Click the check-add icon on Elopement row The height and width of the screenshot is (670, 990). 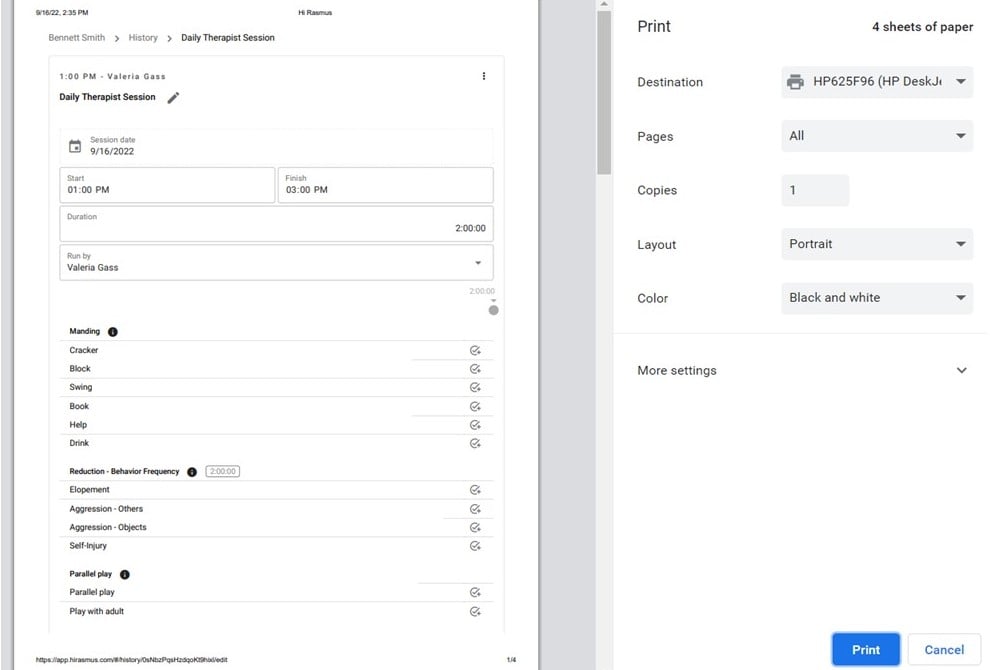[x=475, y=490]
